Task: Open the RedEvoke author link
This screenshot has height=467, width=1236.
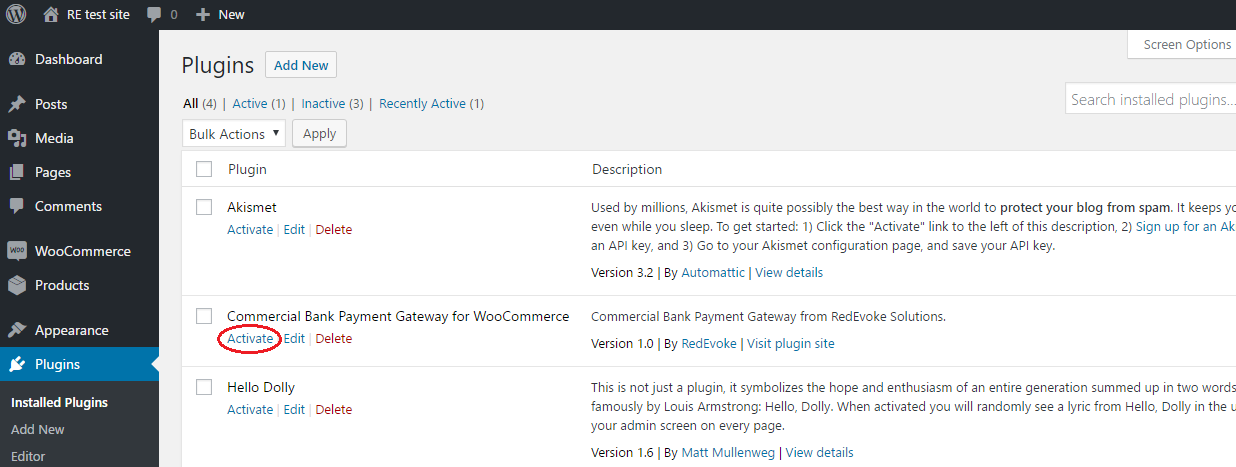Action: [709, 343]
